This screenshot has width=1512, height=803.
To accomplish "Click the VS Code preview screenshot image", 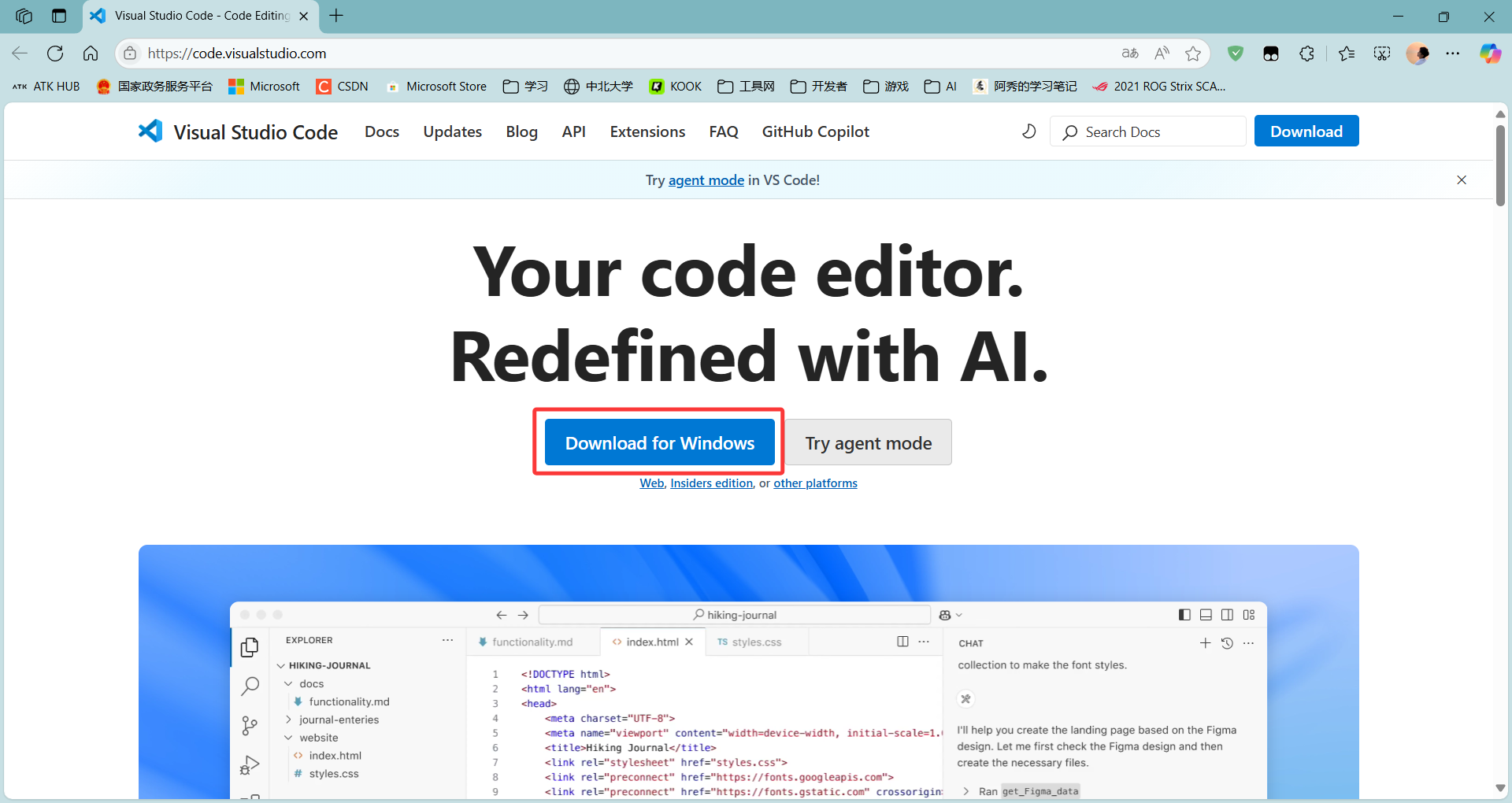I will pyautogui.click(x=749, y=672).
